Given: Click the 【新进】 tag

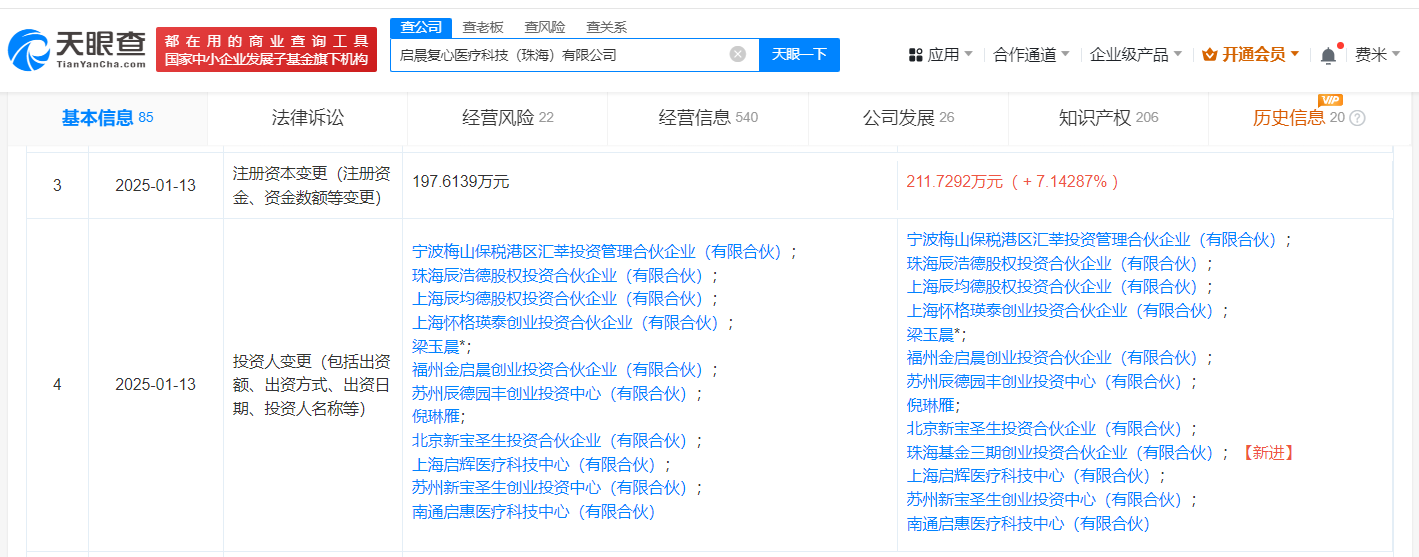Looking at the screenshot, I should [x=1268, y=453].
